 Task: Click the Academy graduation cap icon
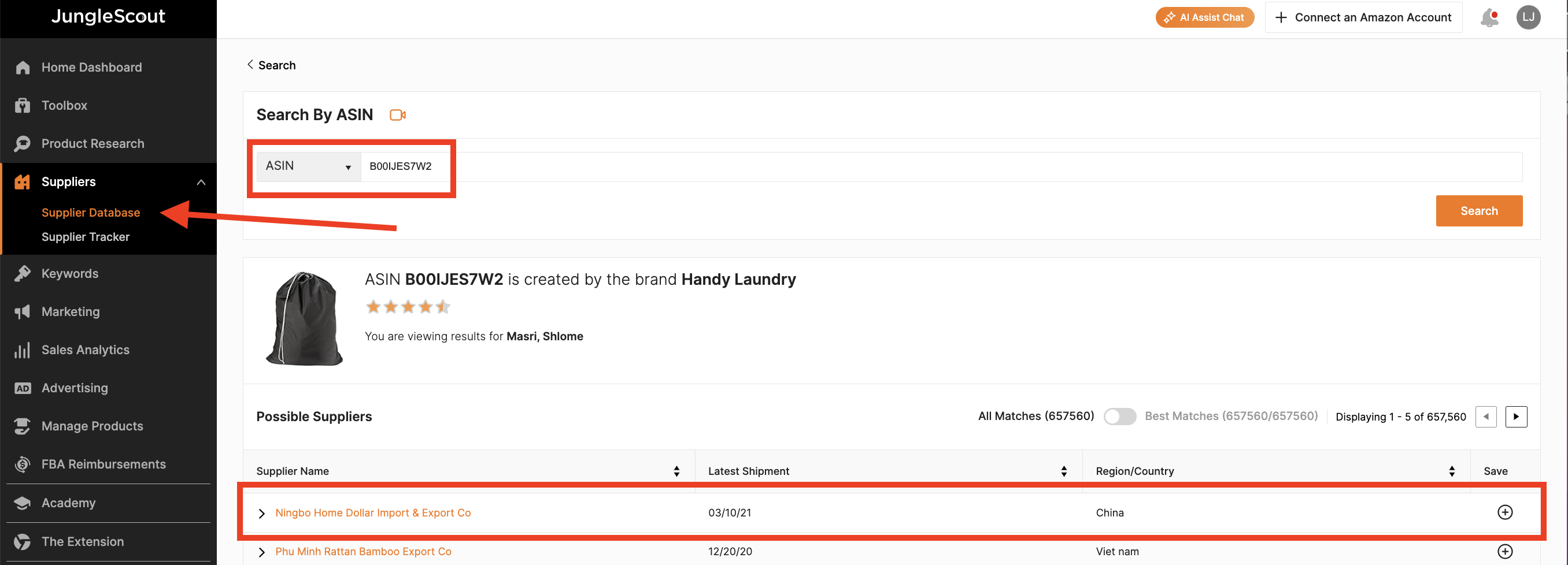click(23, 503)
